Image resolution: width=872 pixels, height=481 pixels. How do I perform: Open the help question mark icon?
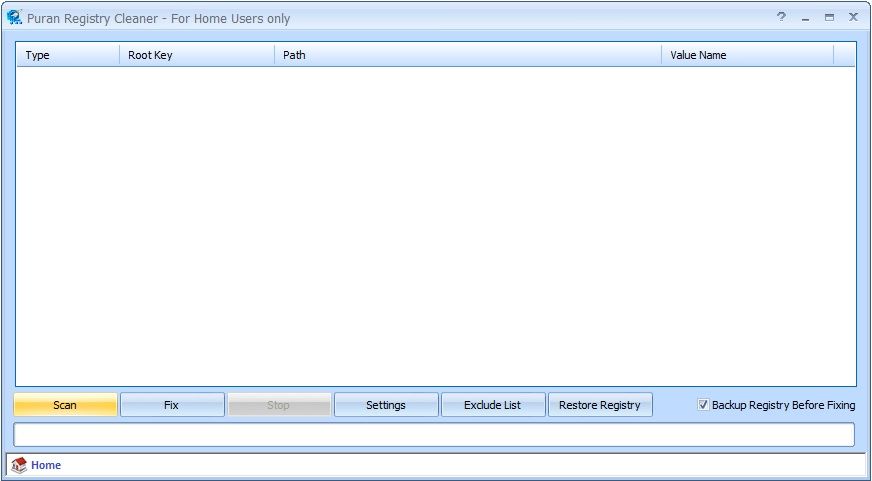(x=781, y=17)
